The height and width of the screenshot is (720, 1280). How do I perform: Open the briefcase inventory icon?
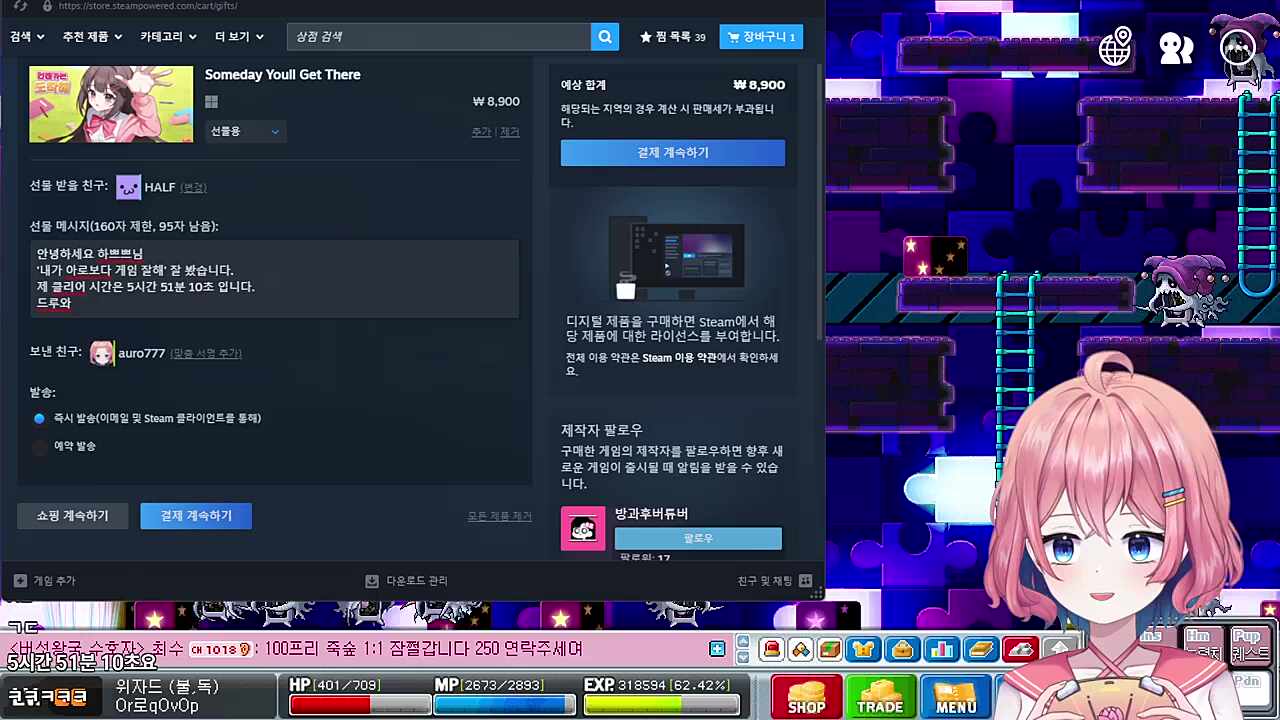point(902,650)
